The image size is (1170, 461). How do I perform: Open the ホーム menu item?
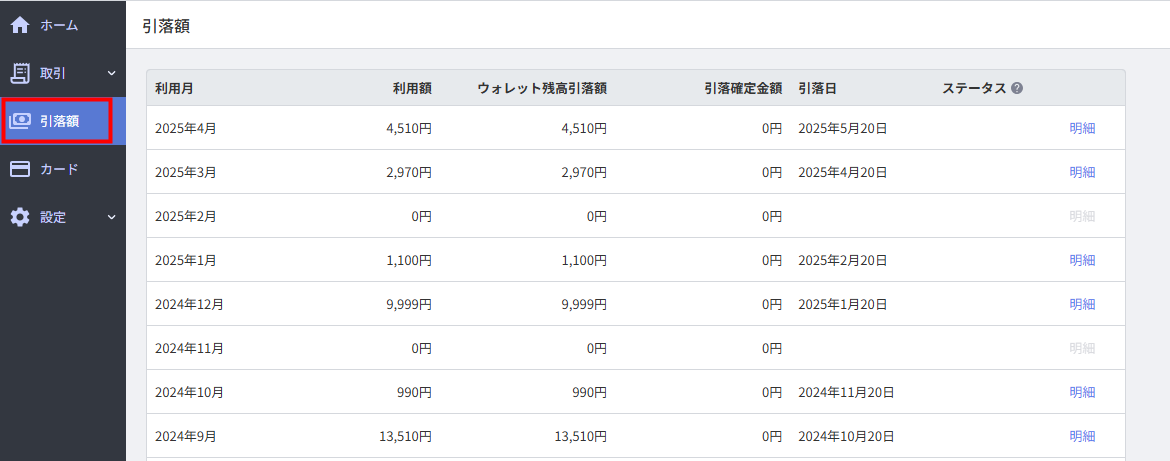click(59, 25)
